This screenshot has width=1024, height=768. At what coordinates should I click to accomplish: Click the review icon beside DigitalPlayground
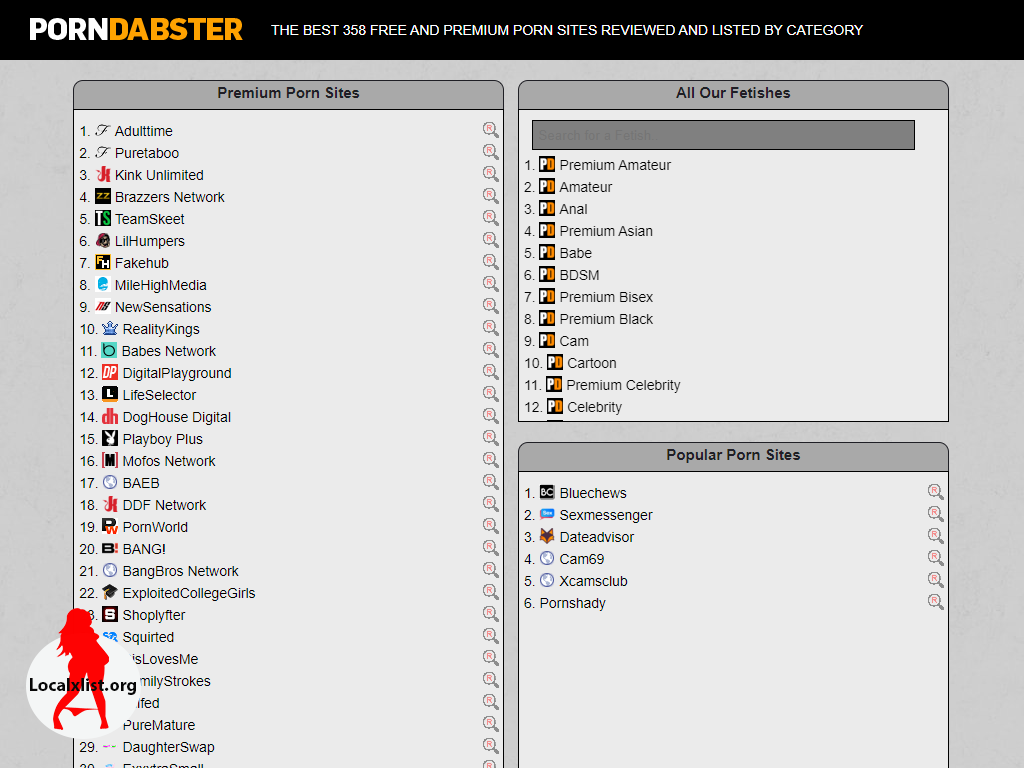click(x=490, y=372)
